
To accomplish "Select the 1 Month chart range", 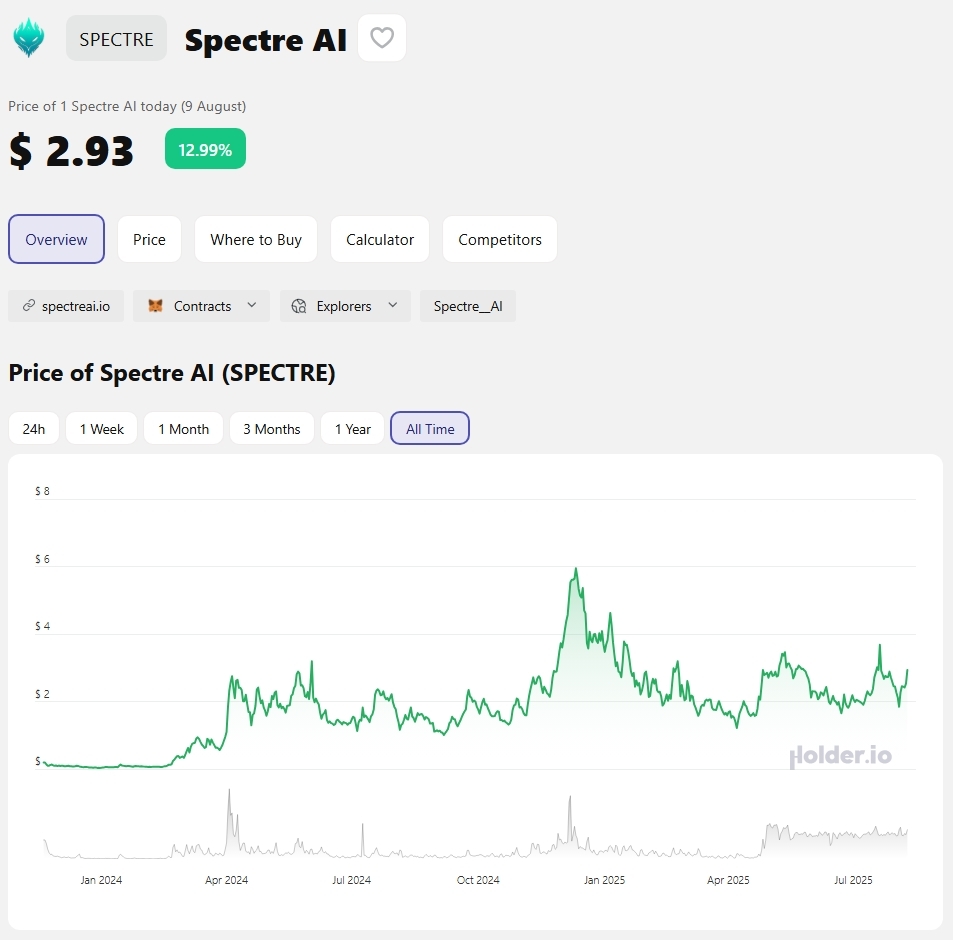I will [184, 428].
